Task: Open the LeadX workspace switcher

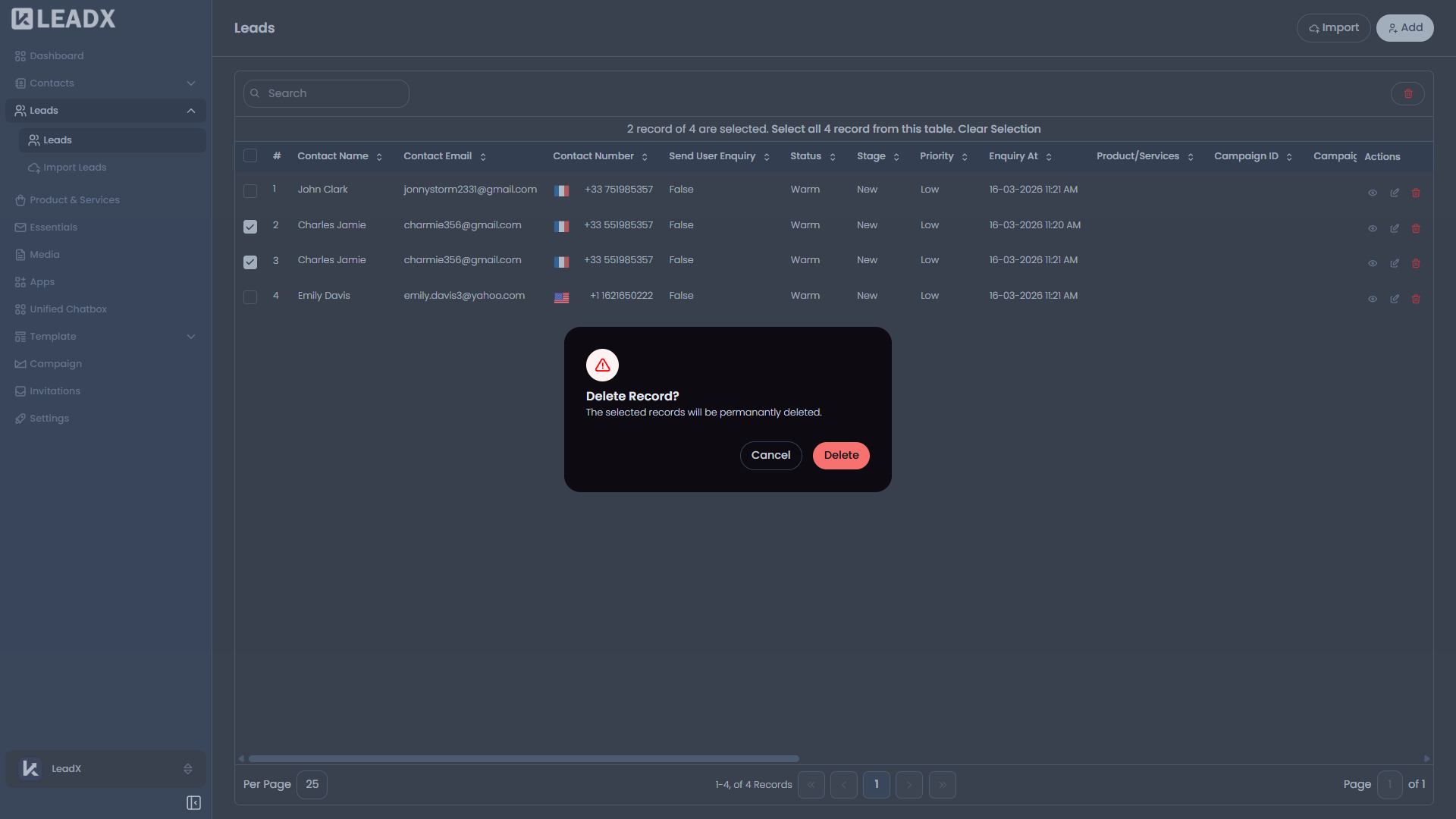Action: coord(106,769)
